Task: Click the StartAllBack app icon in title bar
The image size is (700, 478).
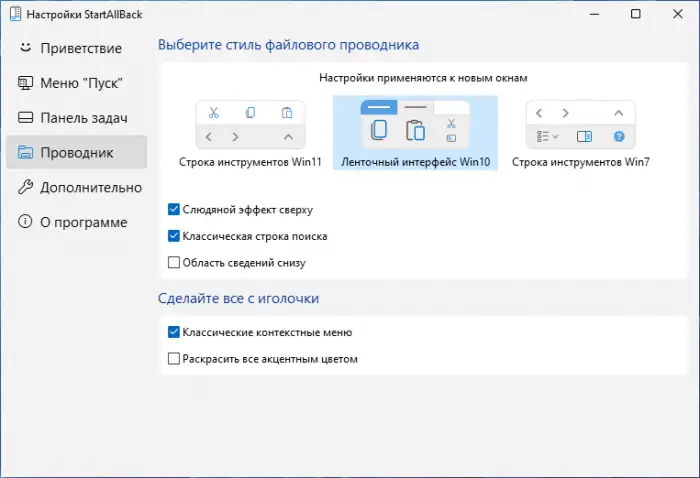Action: pos(14,14)
